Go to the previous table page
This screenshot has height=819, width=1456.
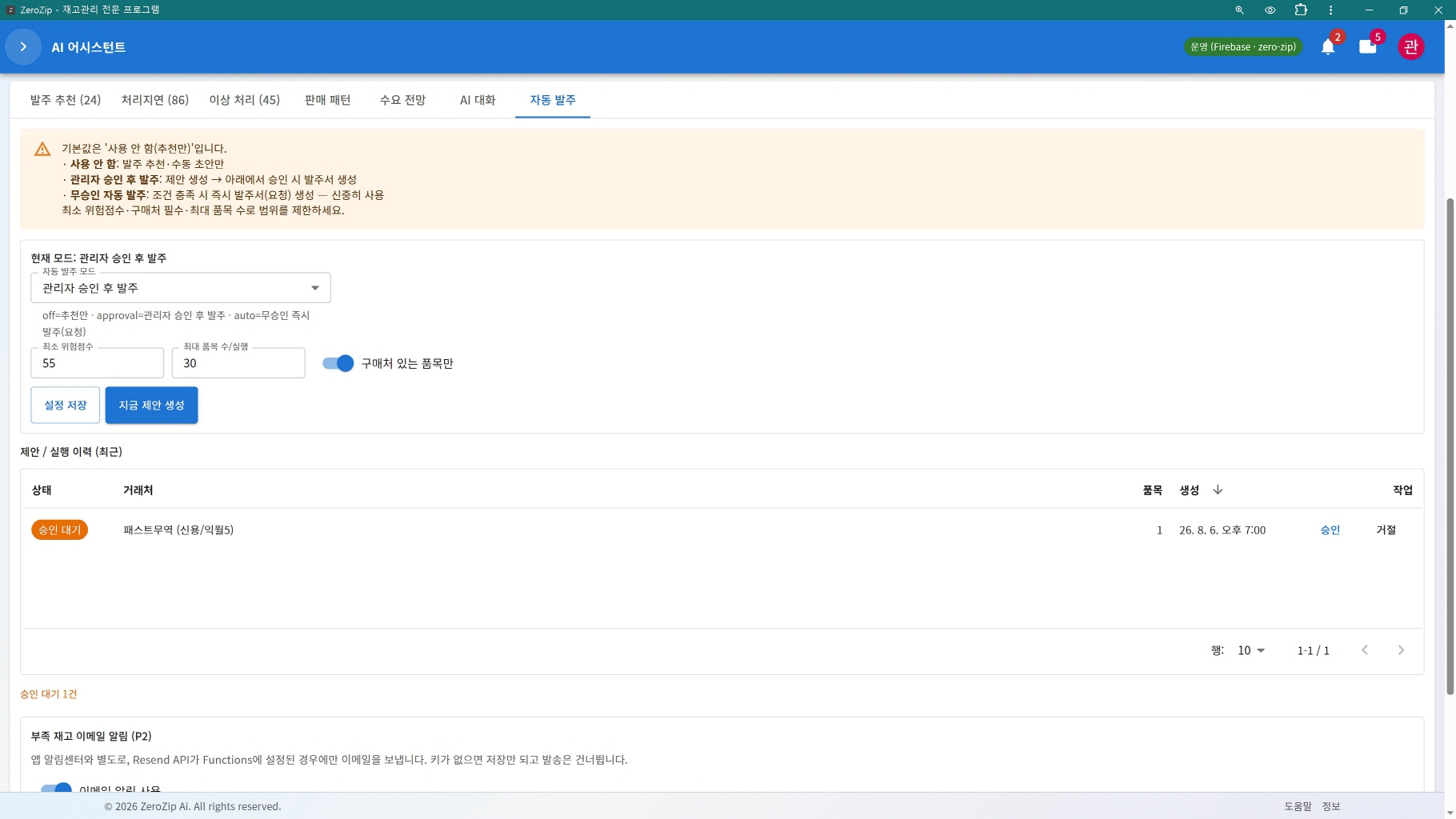pyautogui.click(x=1365, y=650)
